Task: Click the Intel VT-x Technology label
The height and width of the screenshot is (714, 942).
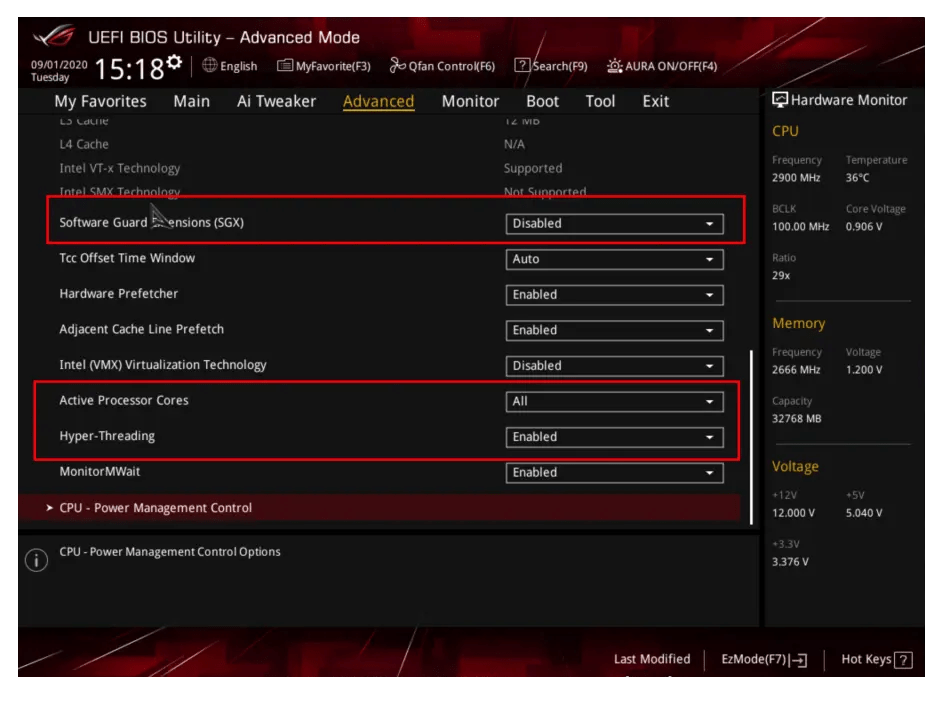Action: 120,168
